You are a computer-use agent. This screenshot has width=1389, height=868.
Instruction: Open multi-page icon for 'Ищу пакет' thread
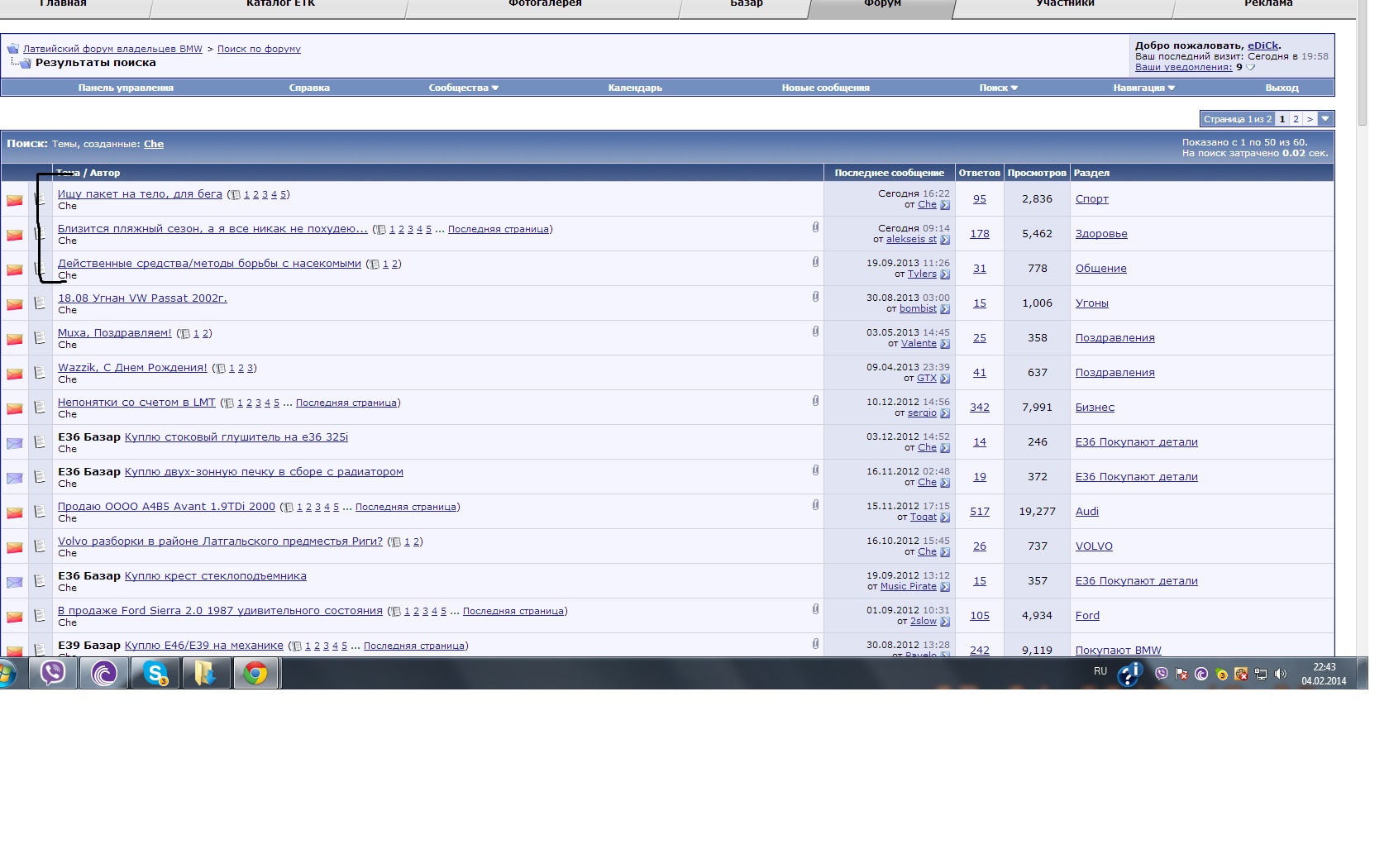(236, 195)
